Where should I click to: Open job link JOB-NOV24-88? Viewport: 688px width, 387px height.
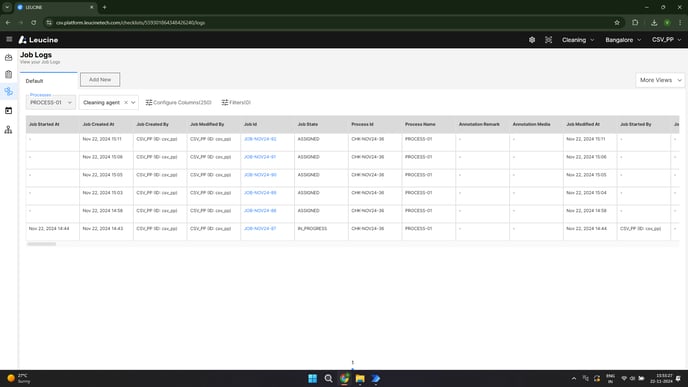point(260,211)
